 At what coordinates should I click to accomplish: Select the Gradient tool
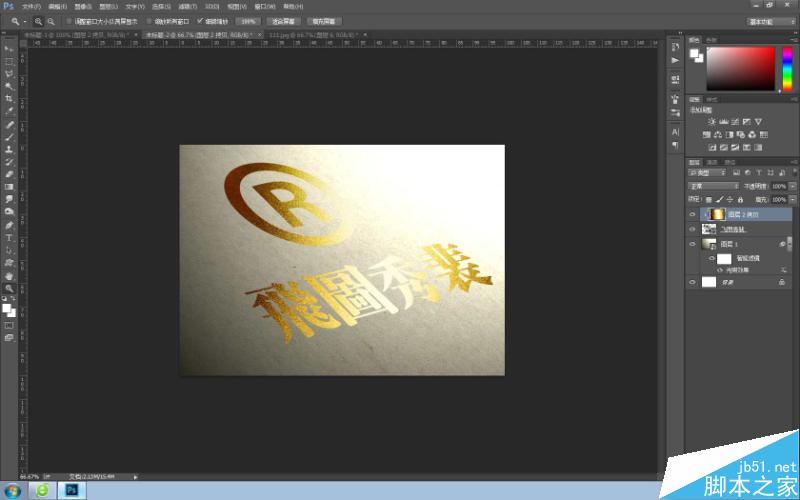(9, 187)
